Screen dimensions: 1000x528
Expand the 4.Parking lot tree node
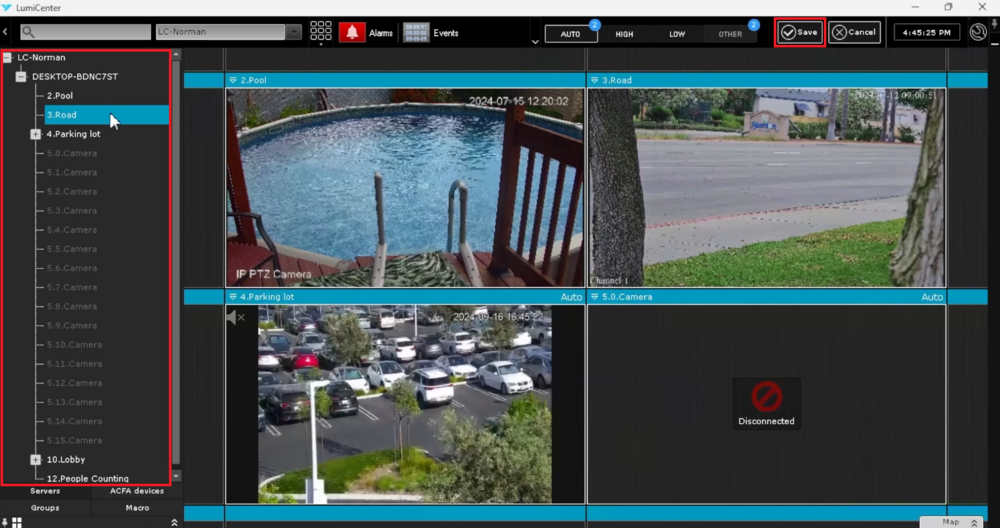(36, 134)
